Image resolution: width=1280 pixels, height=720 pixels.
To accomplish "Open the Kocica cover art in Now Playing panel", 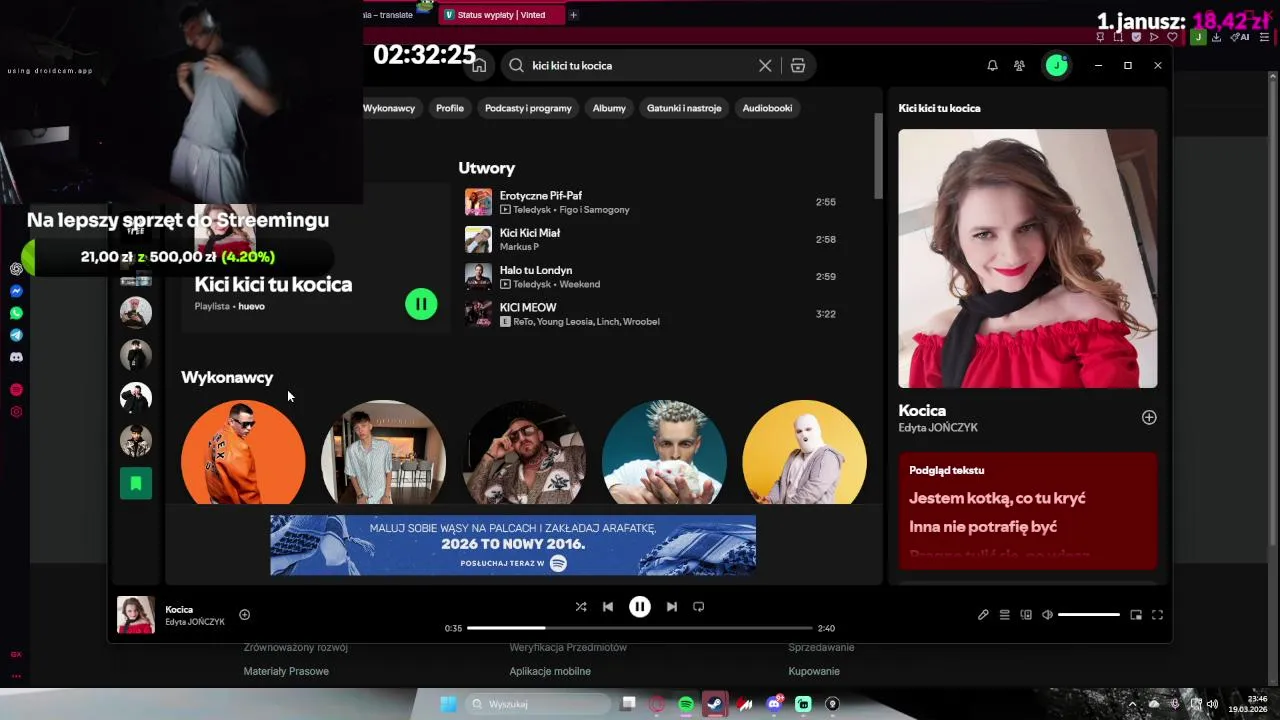I will point(1028,258).
